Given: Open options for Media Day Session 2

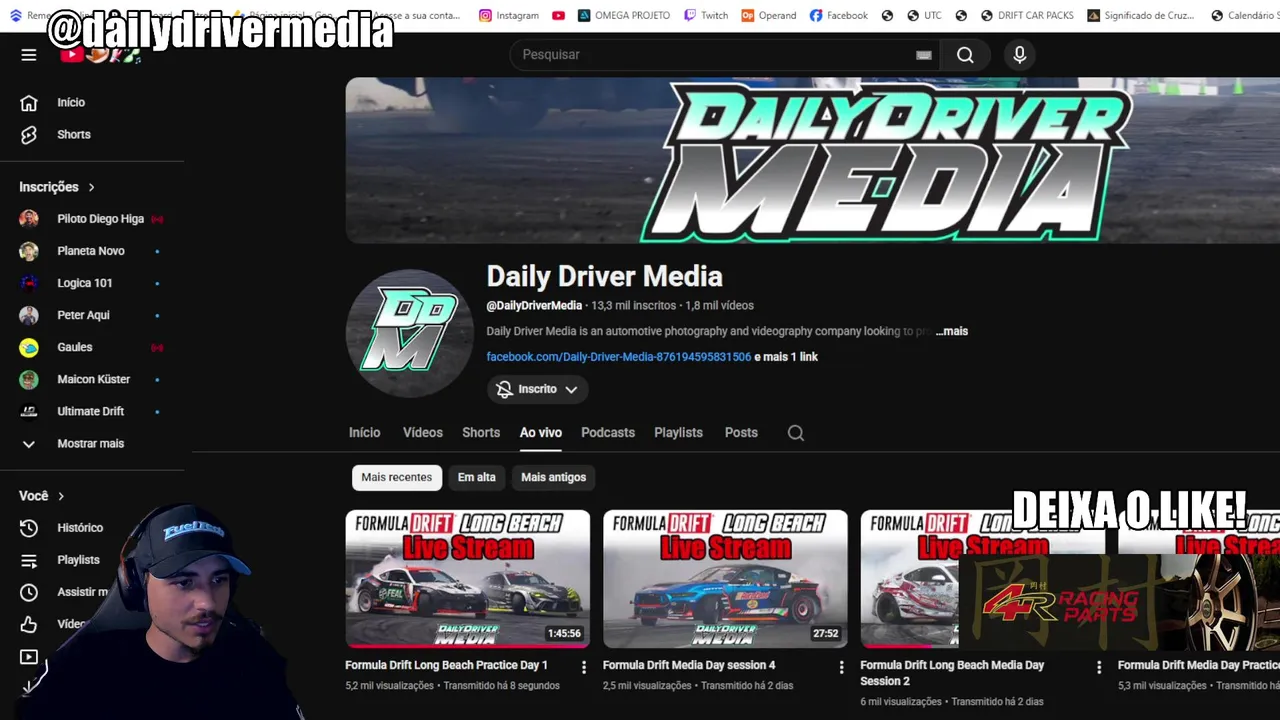Looking at the screenshot, I should coord(1099,667).
